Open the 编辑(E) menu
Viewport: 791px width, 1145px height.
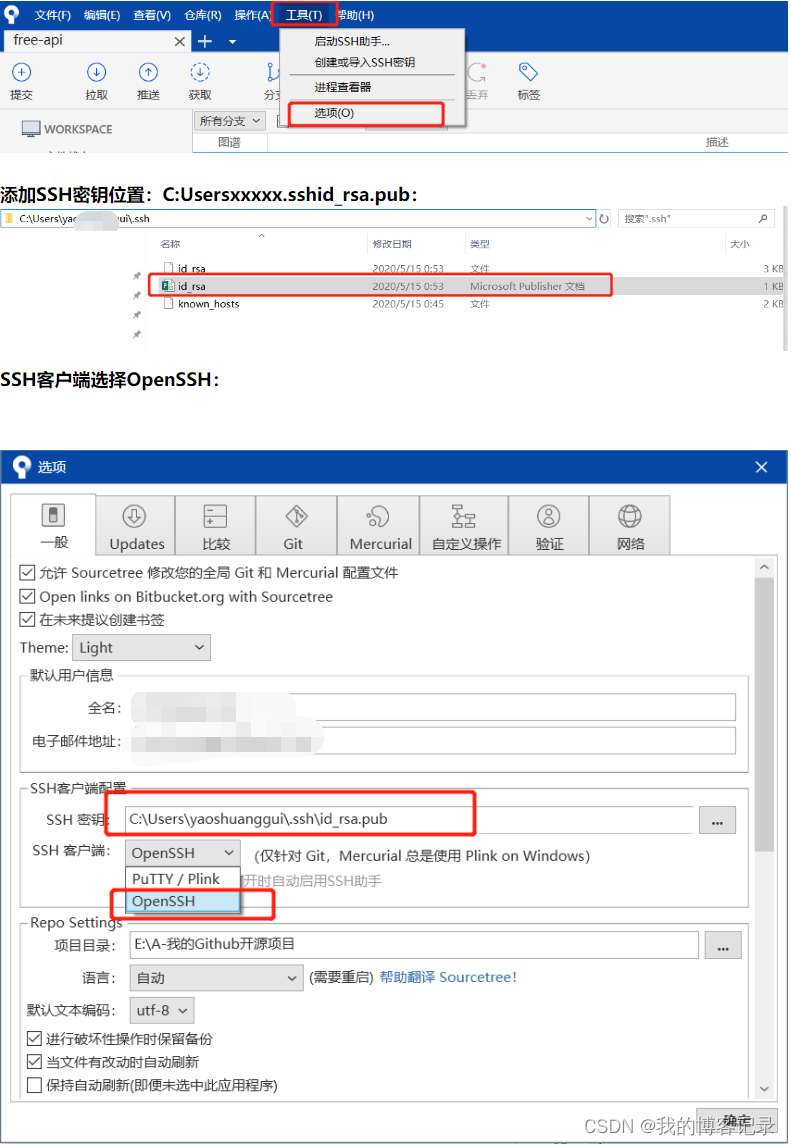tap(102, 15)
